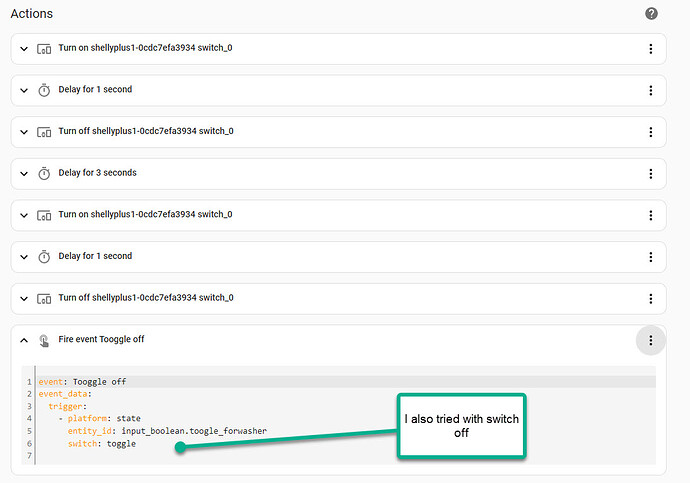Expand the first 'Delay for 1 second' action
This screenshot has width=690, height=483.
[24, 91]
